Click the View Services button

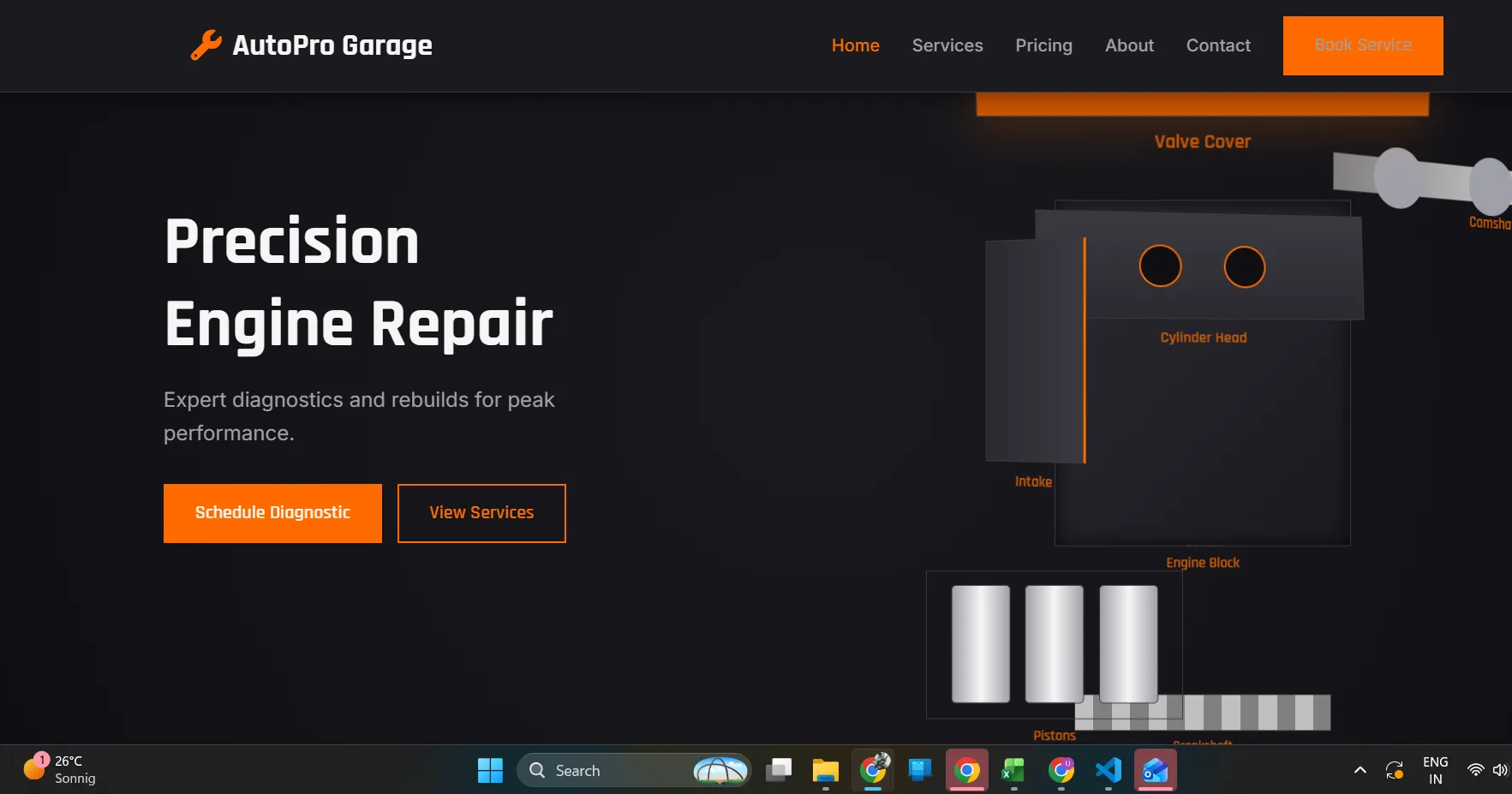point(481,513)
